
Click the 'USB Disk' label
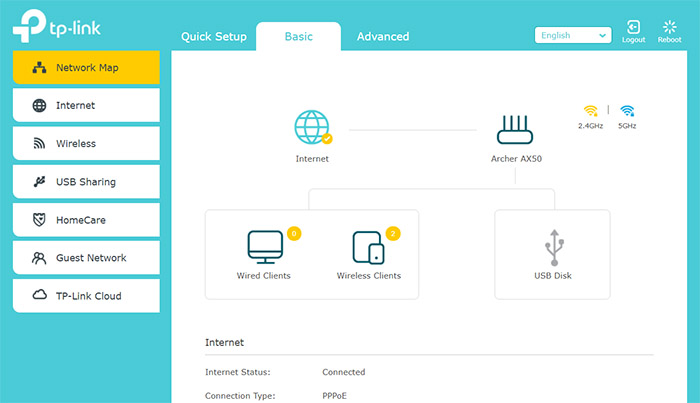click(553, 276)
